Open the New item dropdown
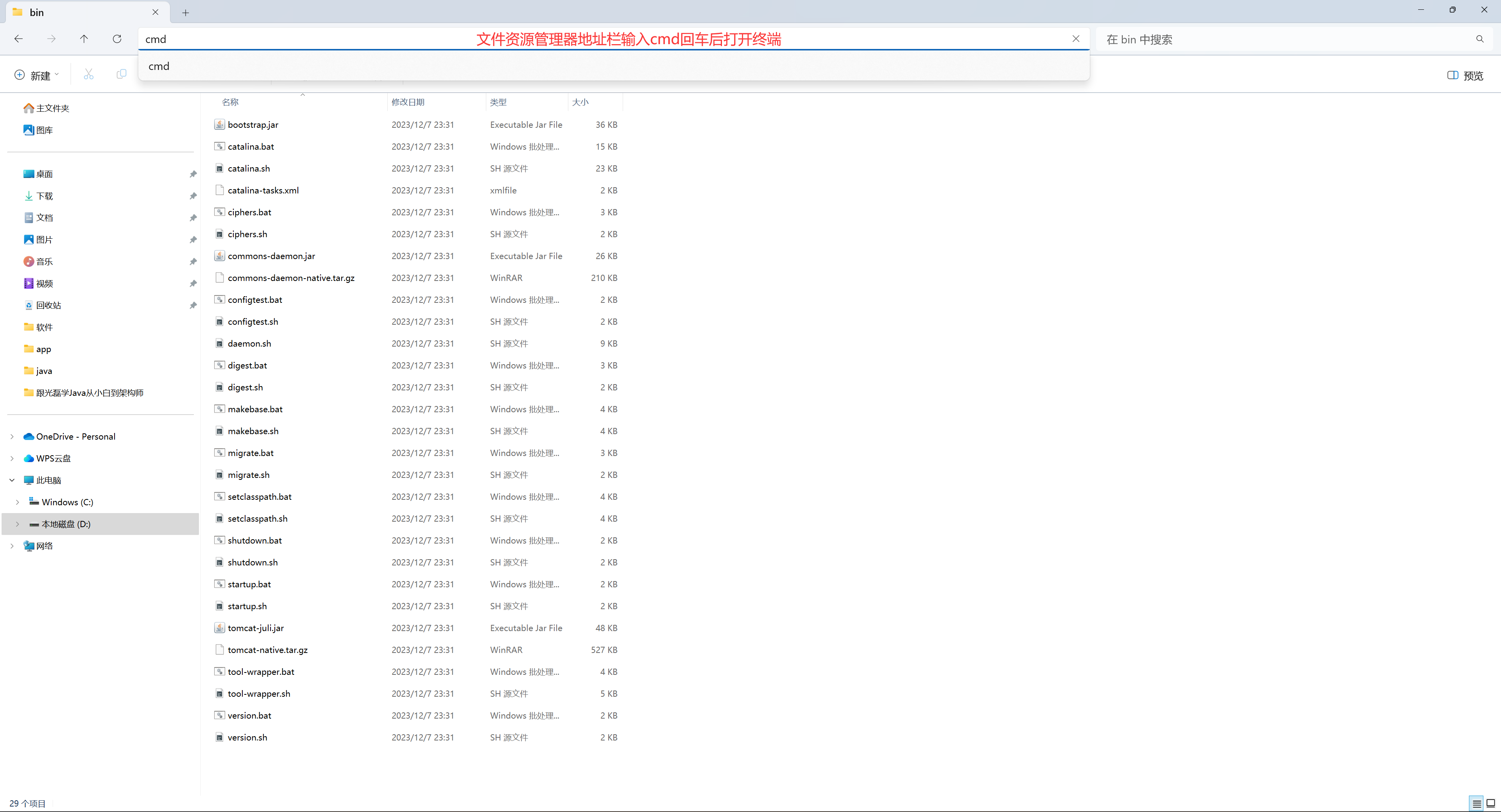The height and width of the screenshot is (812, 1501). point(37,75)
